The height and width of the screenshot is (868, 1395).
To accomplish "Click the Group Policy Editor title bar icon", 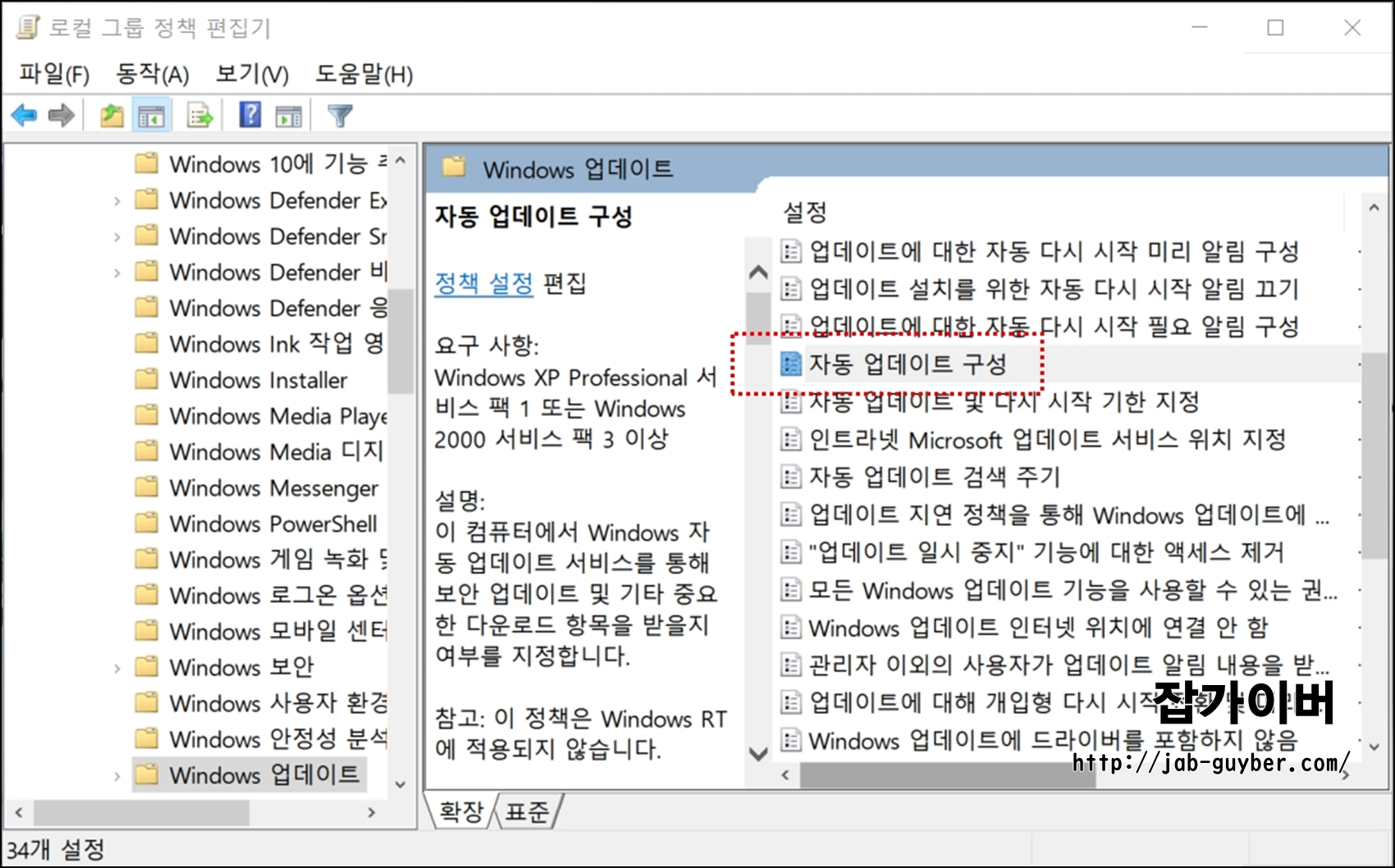I will [28, 27].
